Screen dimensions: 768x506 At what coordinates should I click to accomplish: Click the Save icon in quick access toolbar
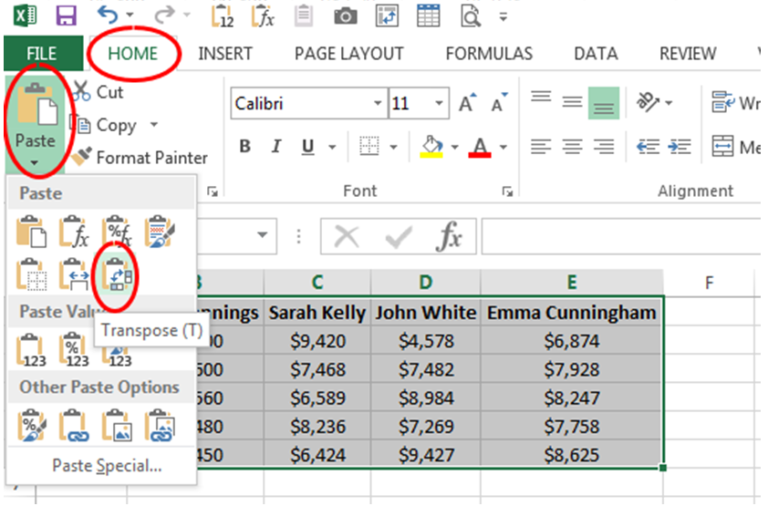coord(66,16)
